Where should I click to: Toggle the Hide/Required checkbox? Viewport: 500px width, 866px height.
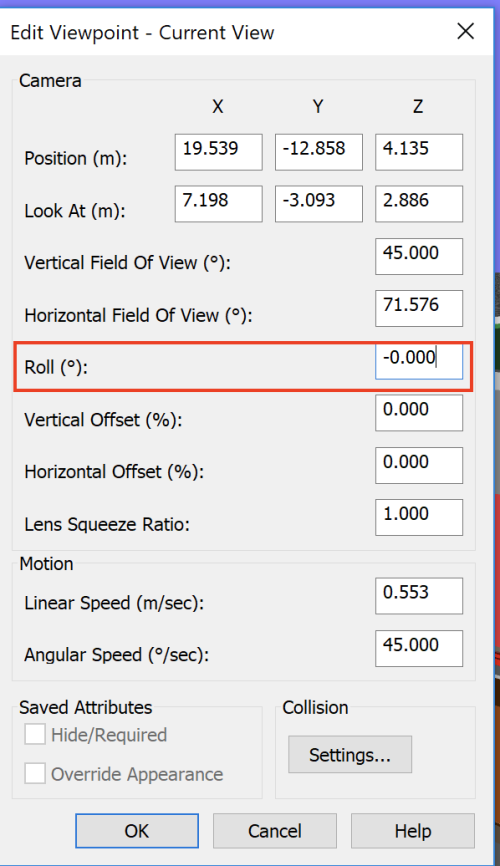pos(35,735)
